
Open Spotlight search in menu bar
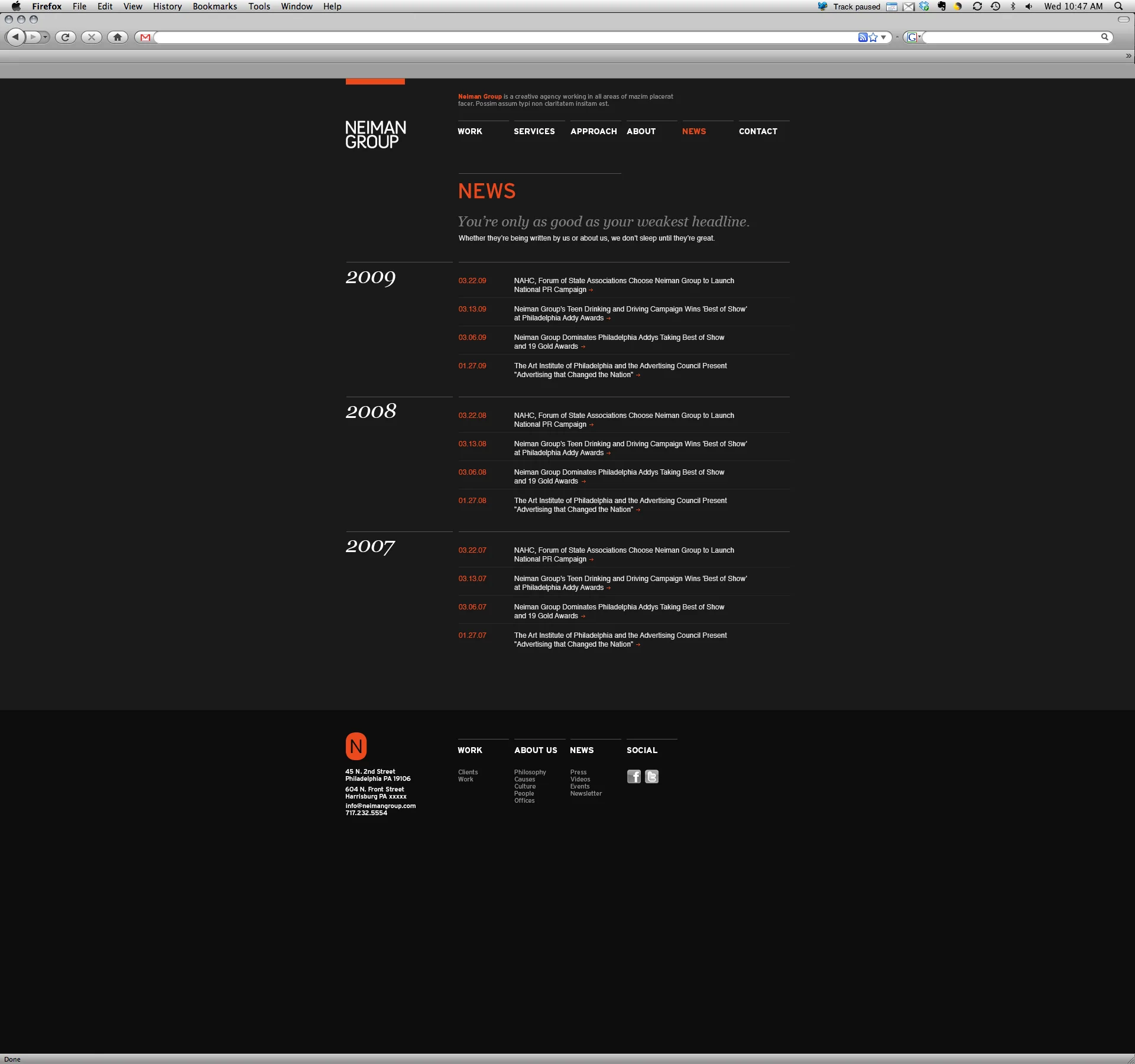coord(1118,7)
